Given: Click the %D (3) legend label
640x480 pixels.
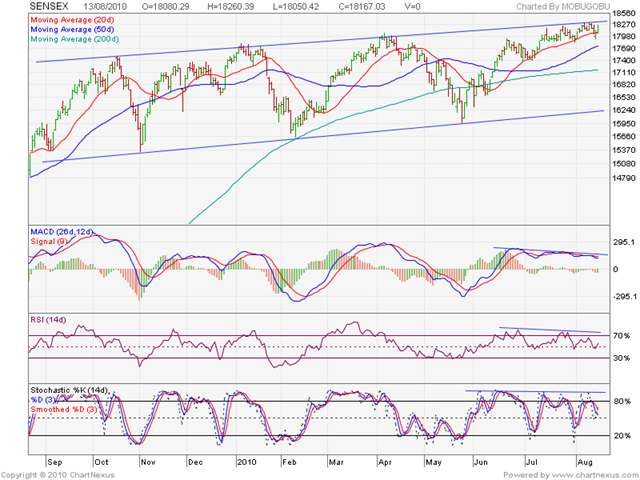Looking at the screenshot, I should tap(43, 400).
